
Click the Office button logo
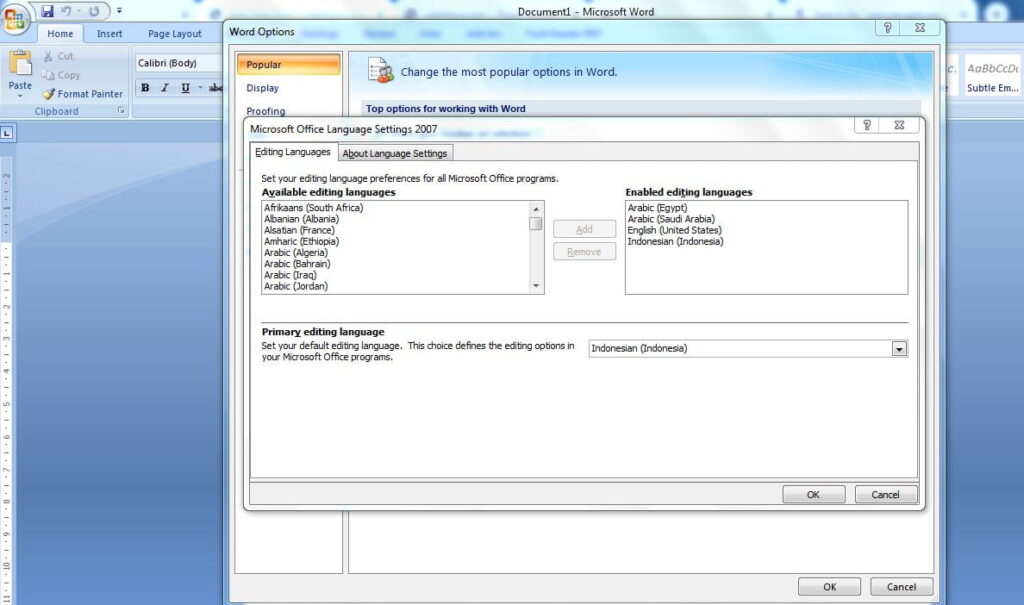(14, 18)
